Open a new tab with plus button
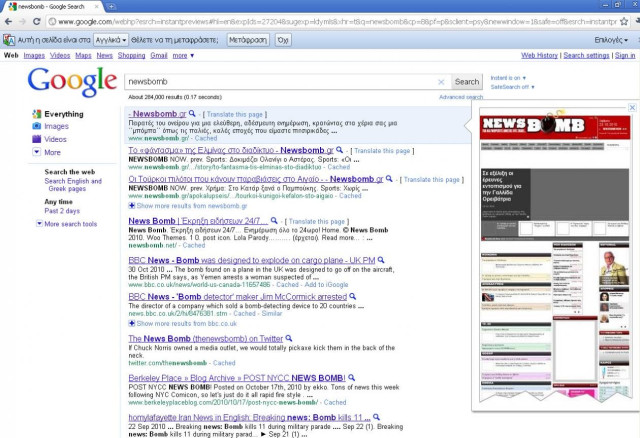The image size is (640, 438). click(111, 7)
